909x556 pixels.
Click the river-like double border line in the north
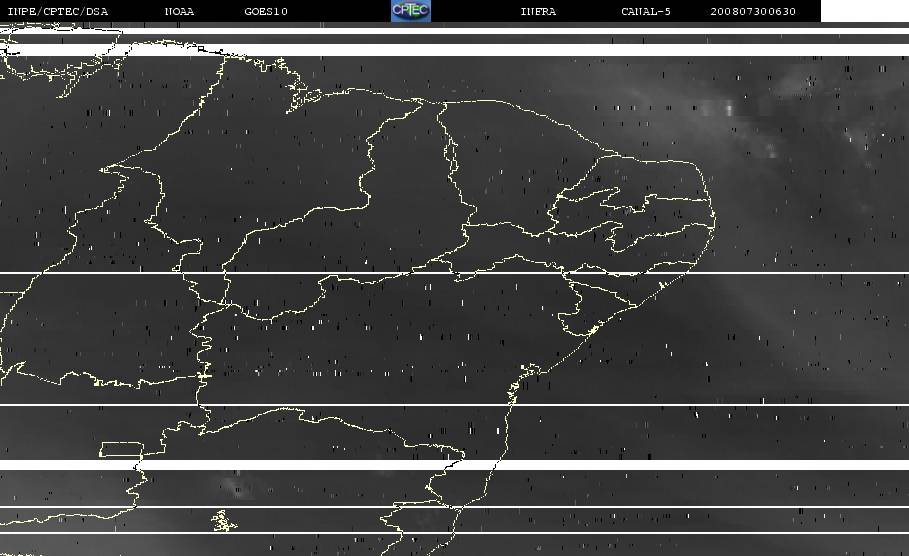450,160
